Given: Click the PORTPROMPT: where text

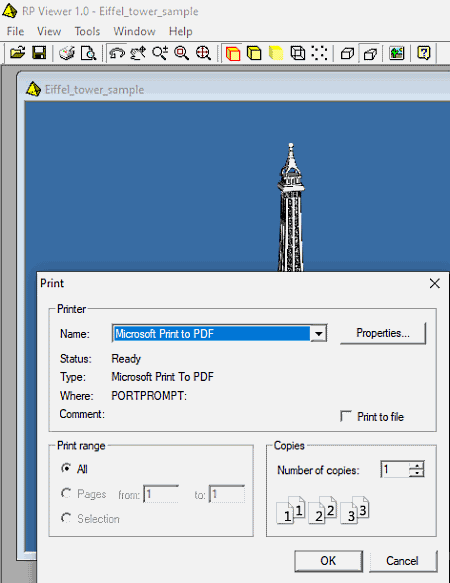Looking at the screenshot, I should [x=149, y=396].
